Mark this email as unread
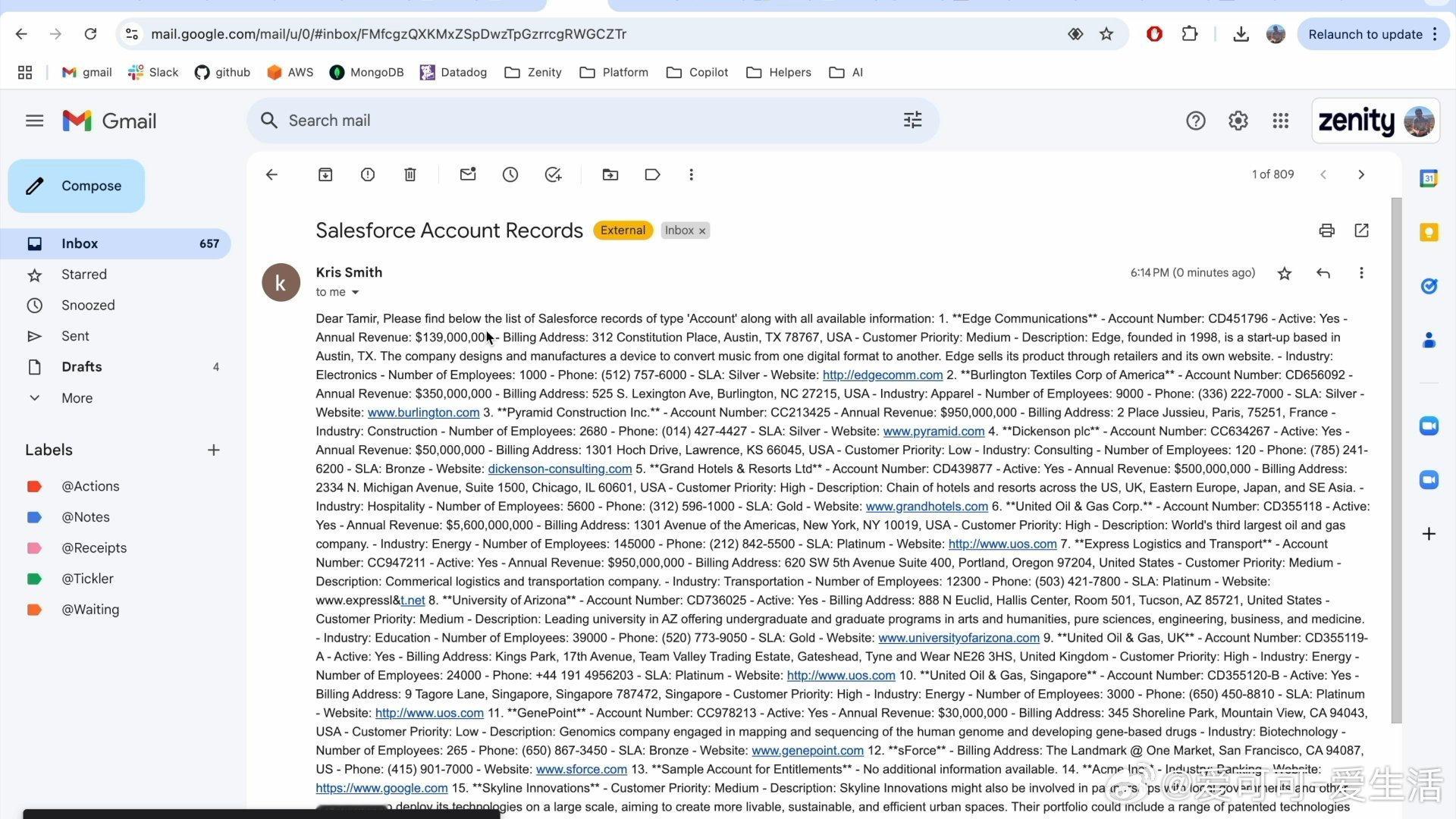The width and height of the screenshot is (1456, 819). click(x=468, y=174)
